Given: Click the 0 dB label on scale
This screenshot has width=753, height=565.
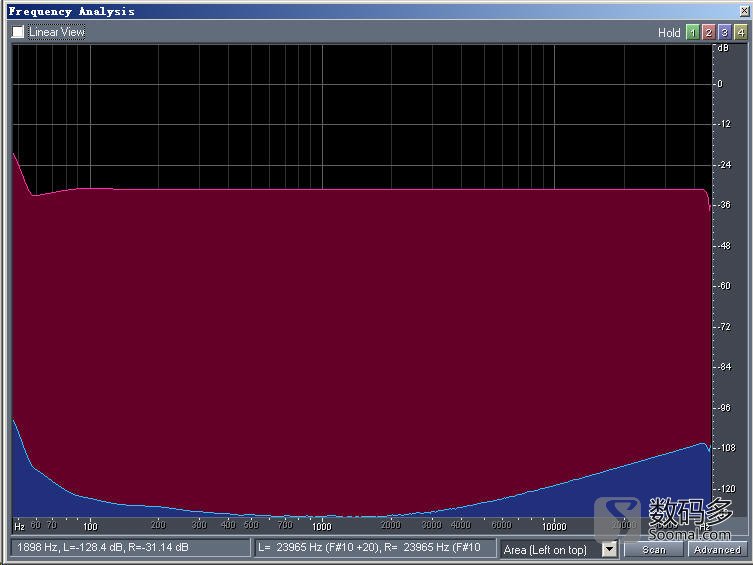Looking at the screenshot, I should coord(720,84).
